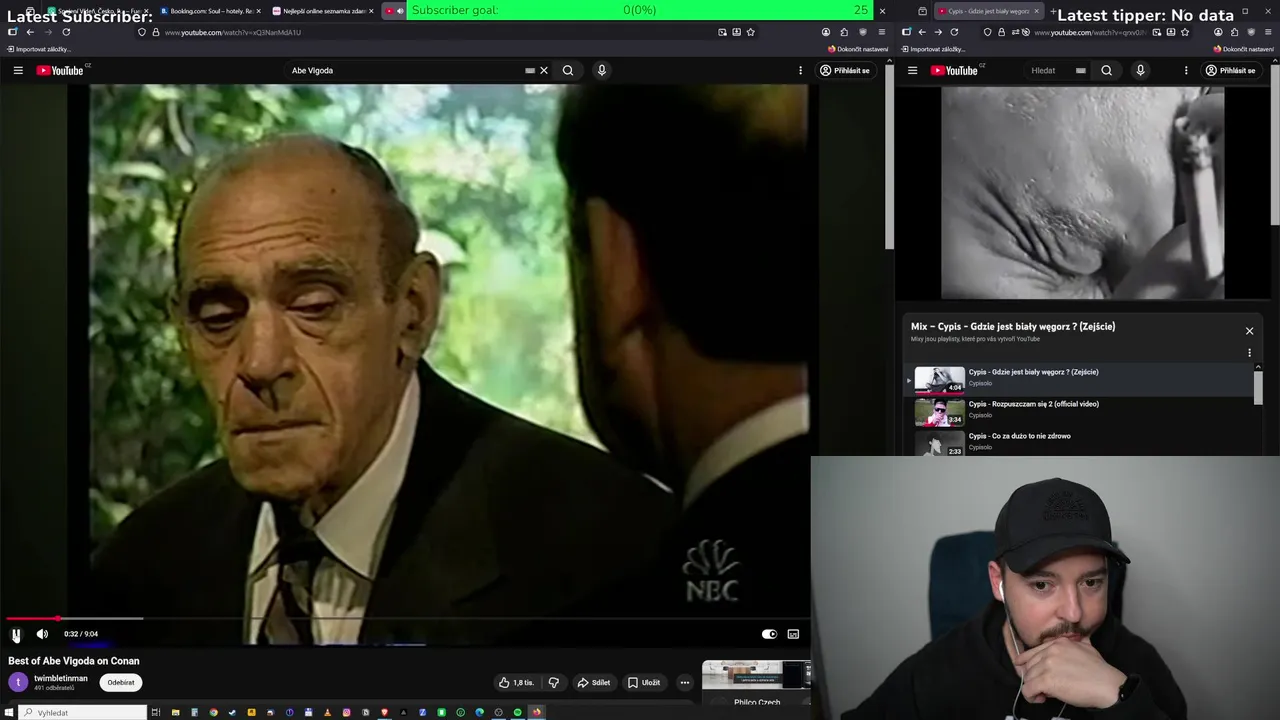This screenshot has height=720, width=1280.
Task: Open Task View on Windows taskbar
Action: coord(156,712)
